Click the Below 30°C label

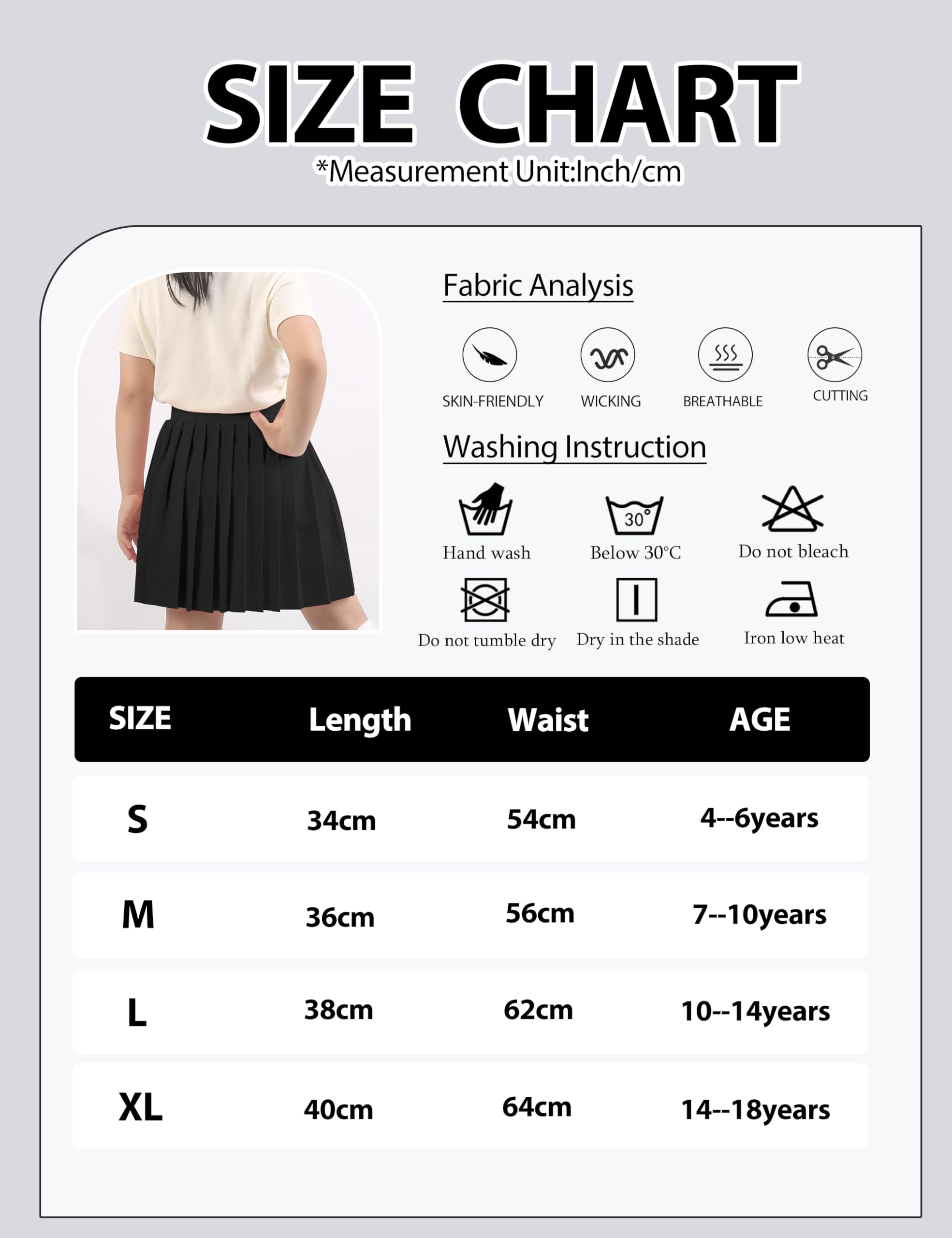pos(635,553)
